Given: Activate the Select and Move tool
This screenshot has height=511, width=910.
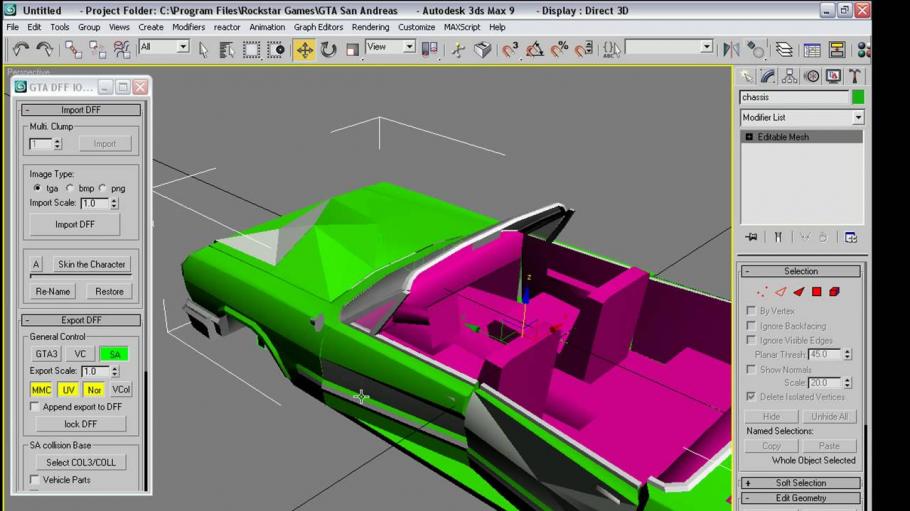Looking at the screenshot, I should point(304,49).
